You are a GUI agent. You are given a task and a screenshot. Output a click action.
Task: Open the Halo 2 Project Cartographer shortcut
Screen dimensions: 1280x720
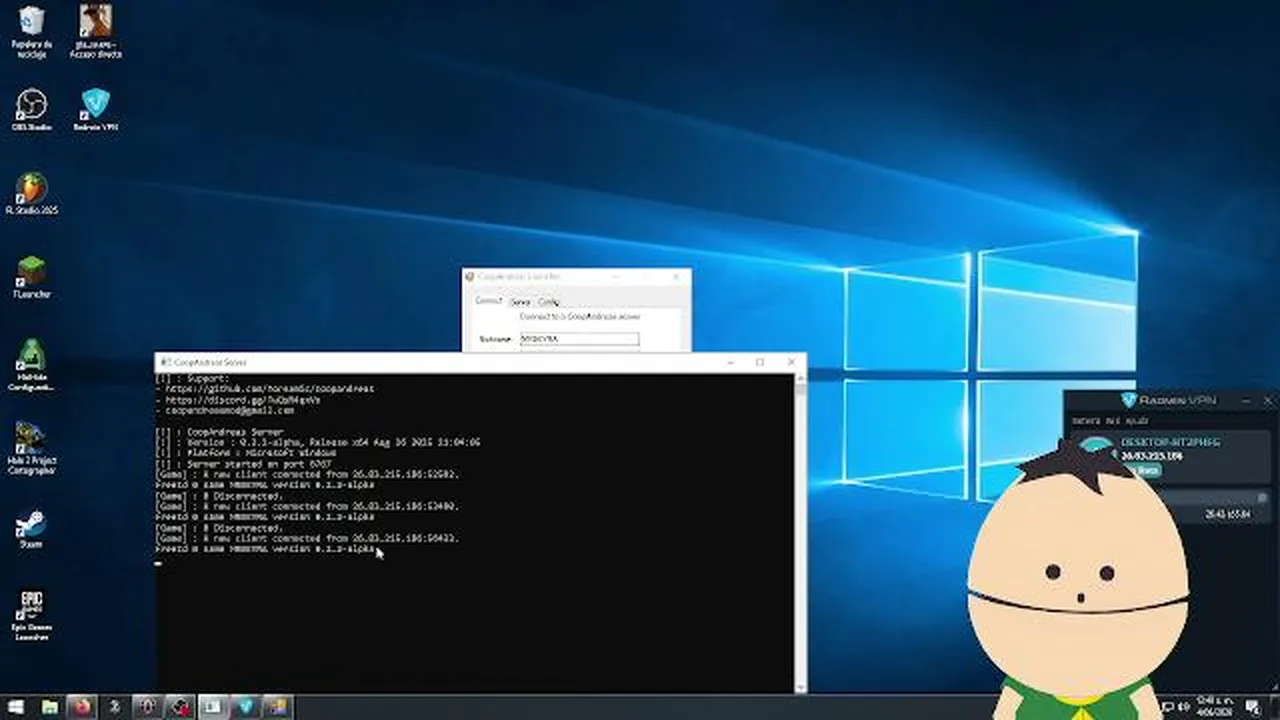point(31,447)
